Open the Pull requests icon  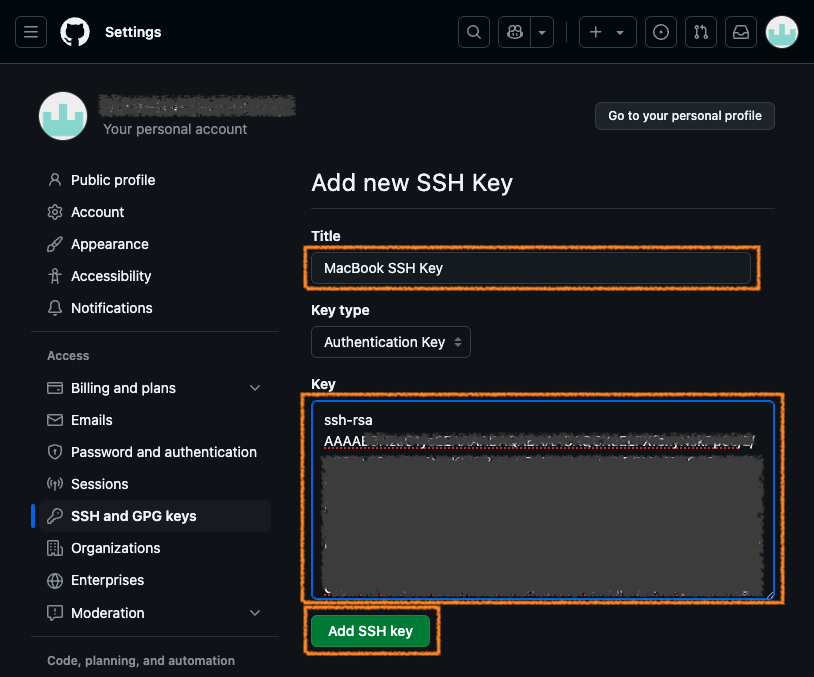pyautogui.click(x=701, y=32)
